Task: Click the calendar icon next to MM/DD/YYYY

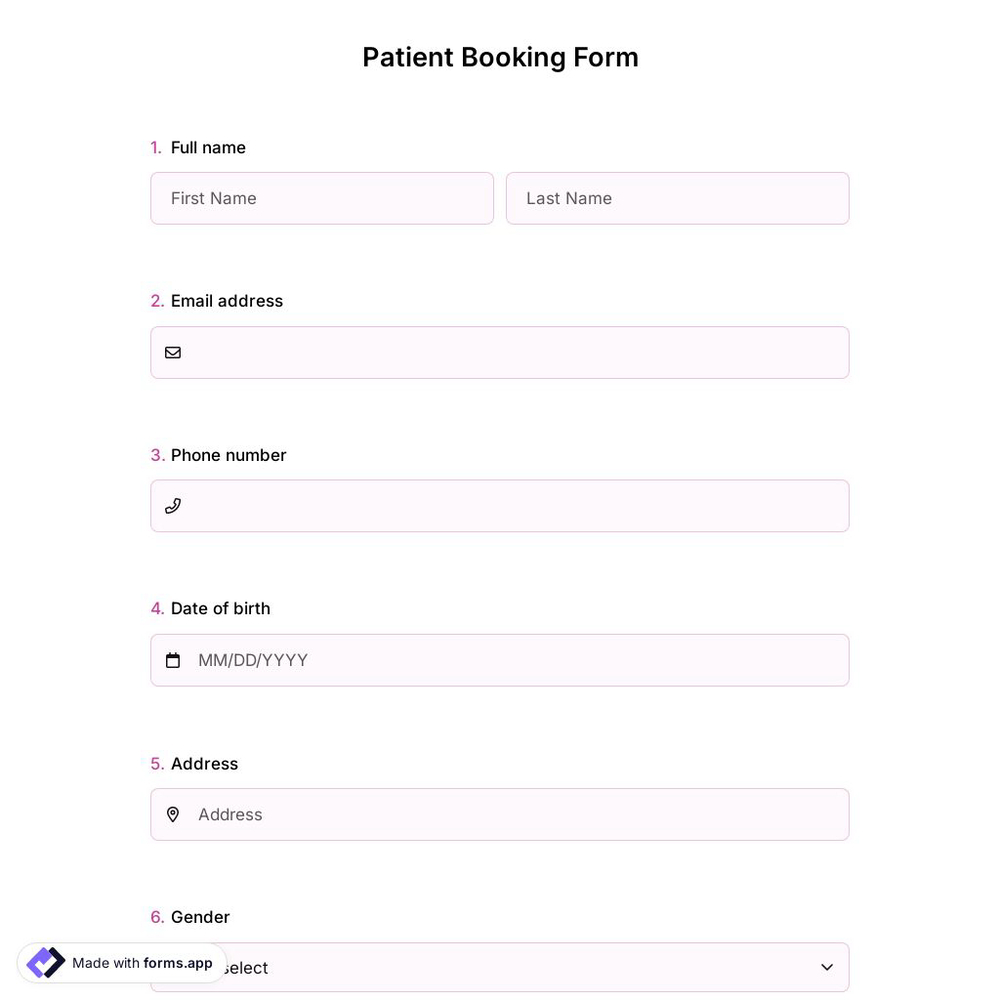Action: (x=173, y=660)
